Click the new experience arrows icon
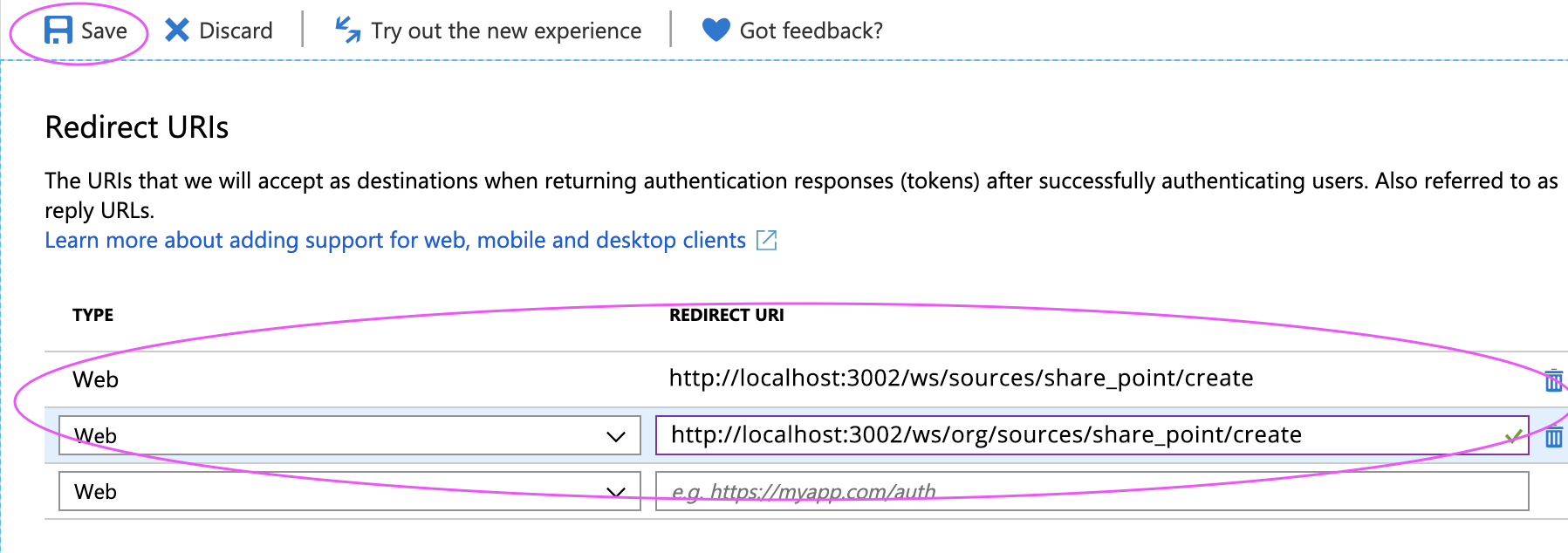This screenshot has height=553, width=1568. [347, 31]
